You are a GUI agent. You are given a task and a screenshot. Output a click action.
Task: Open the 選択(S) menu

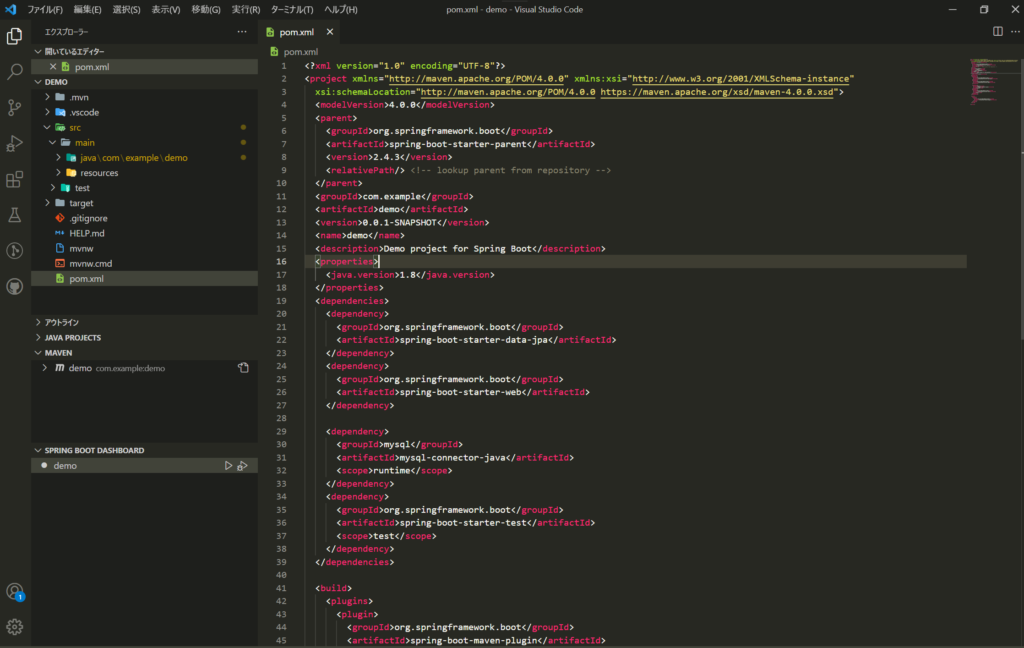(x=126, y=10)
